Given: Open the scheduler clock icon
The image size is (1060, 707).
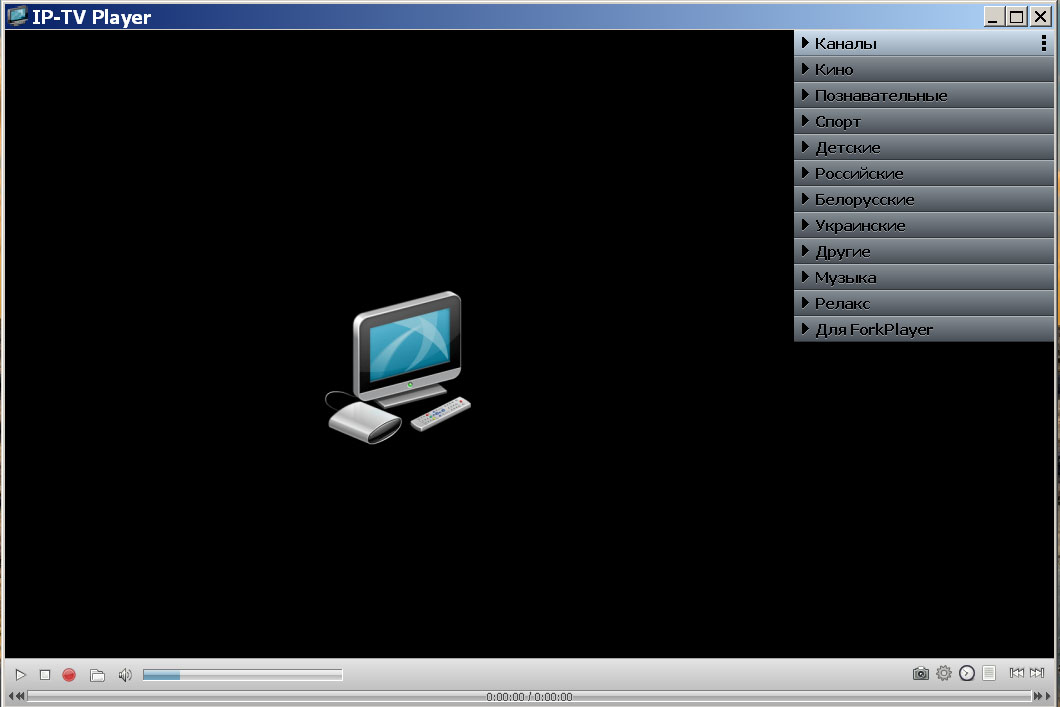Looking at the screenshot, I should 967,673.
